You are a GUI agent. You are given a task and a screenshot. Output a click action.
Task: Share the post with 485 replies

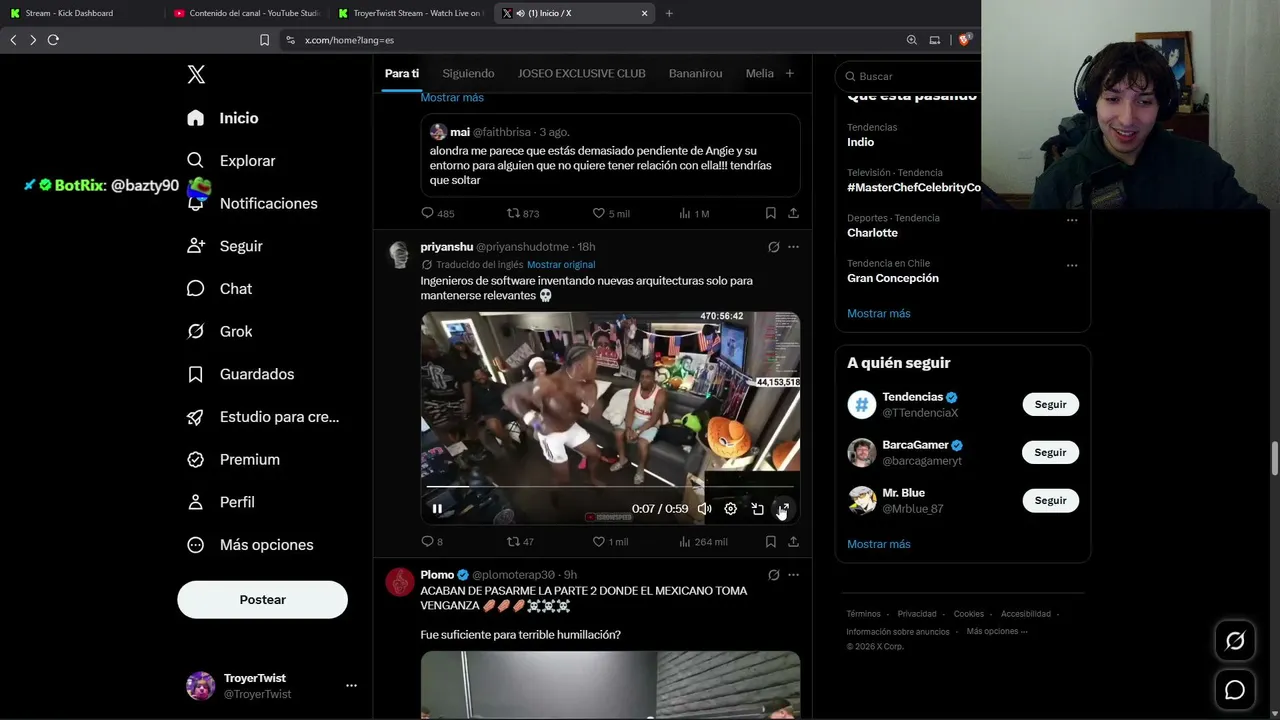pyautogui.click(x=793, y=213)
